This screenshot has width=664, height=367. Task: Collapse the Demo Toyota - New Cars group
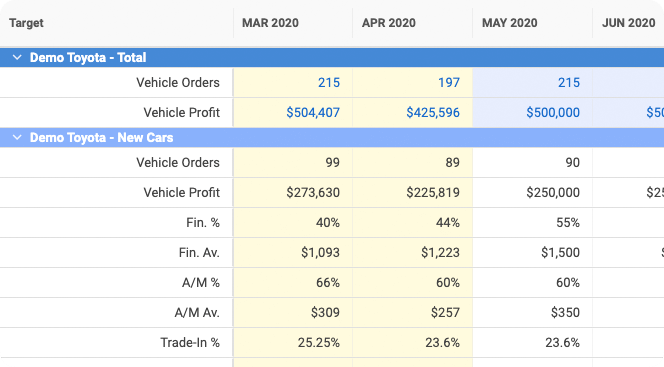[17, 137]
